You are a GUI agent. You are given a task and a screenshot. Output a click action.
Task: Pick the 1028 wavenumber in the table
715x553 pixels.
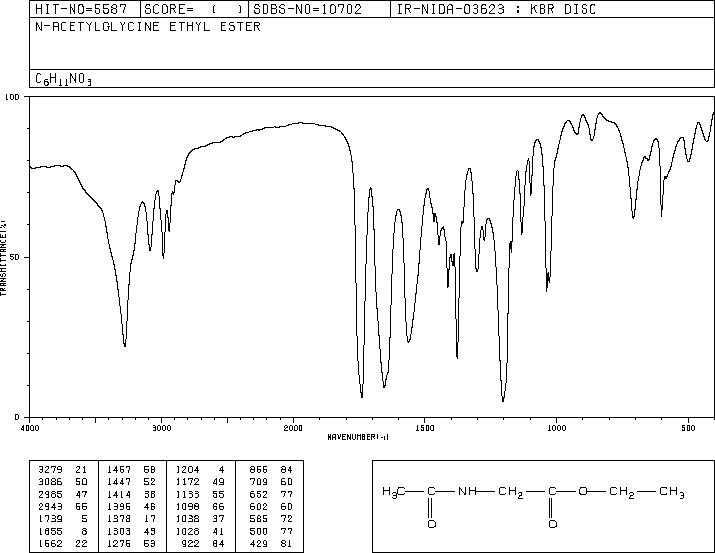click(187, 531)
